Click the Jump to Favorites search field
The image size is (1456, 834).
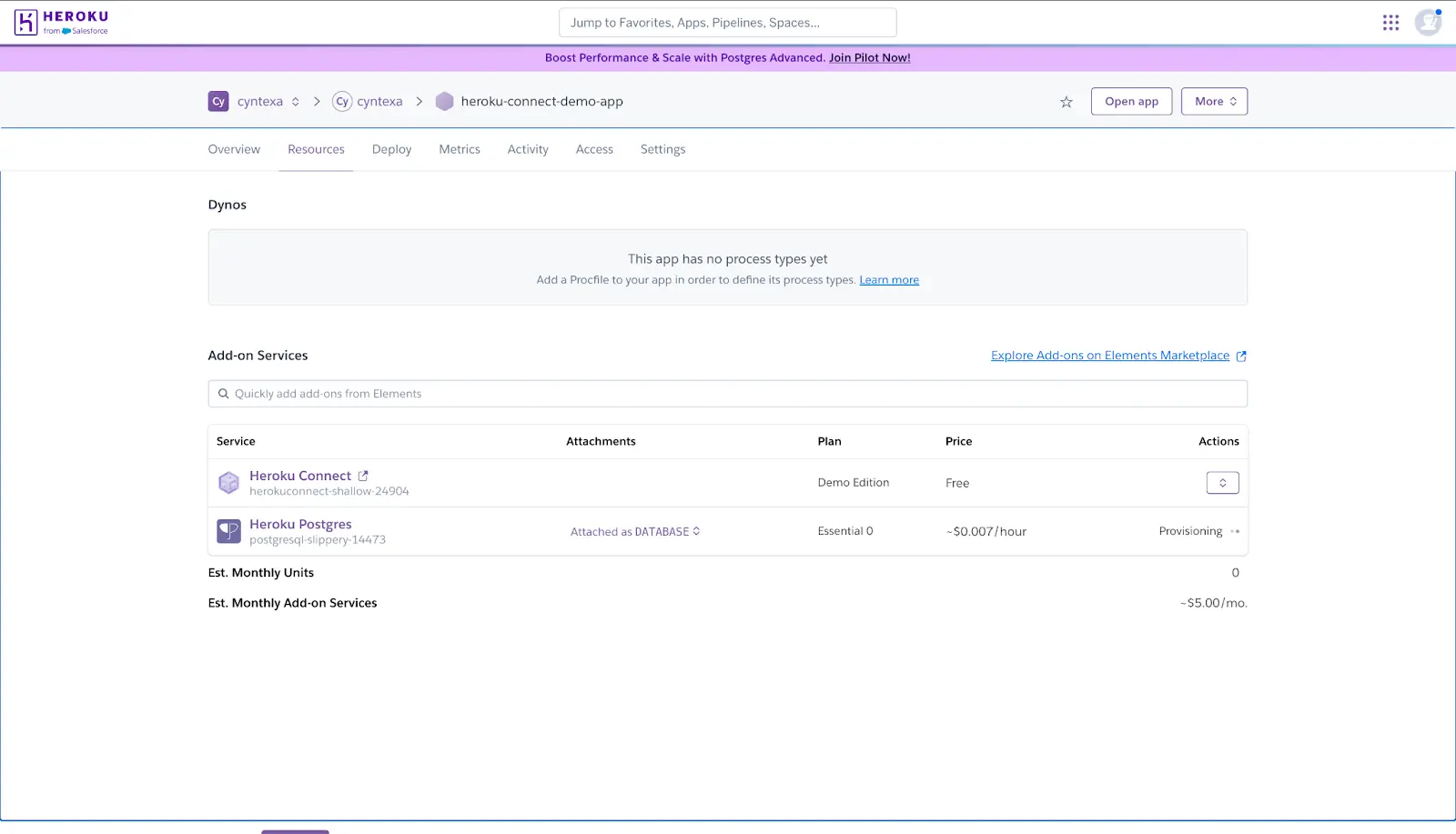tap(727, 22)
